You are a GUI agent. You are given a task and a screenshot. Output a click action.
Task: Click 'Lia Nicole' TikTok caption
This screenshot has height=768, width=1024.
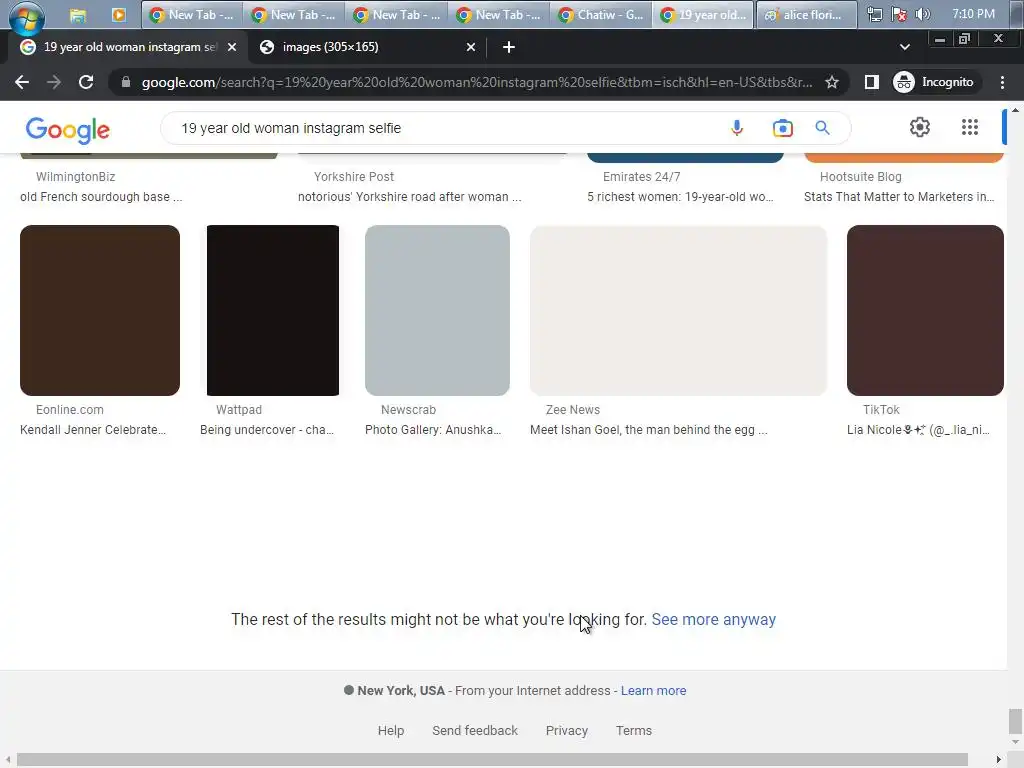[918, 430]
